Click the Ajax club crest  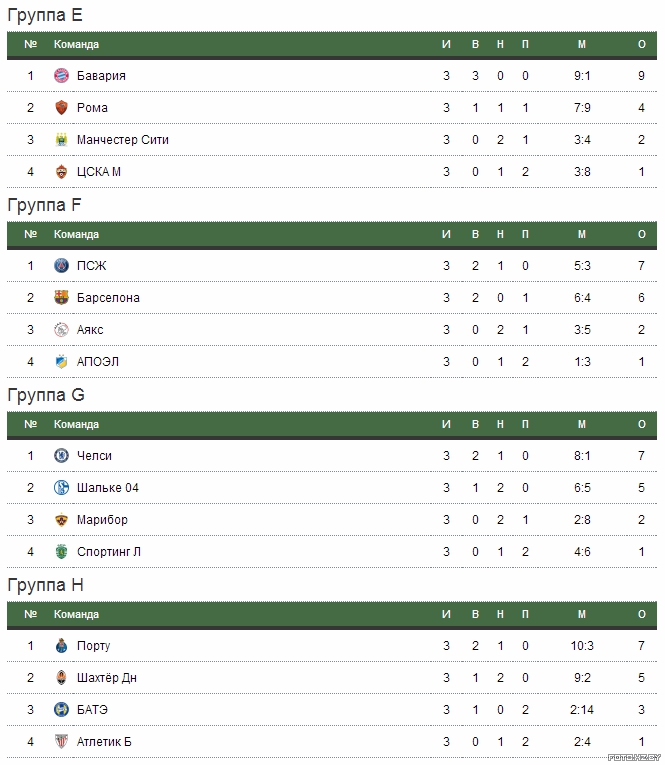tap(61, 330)
